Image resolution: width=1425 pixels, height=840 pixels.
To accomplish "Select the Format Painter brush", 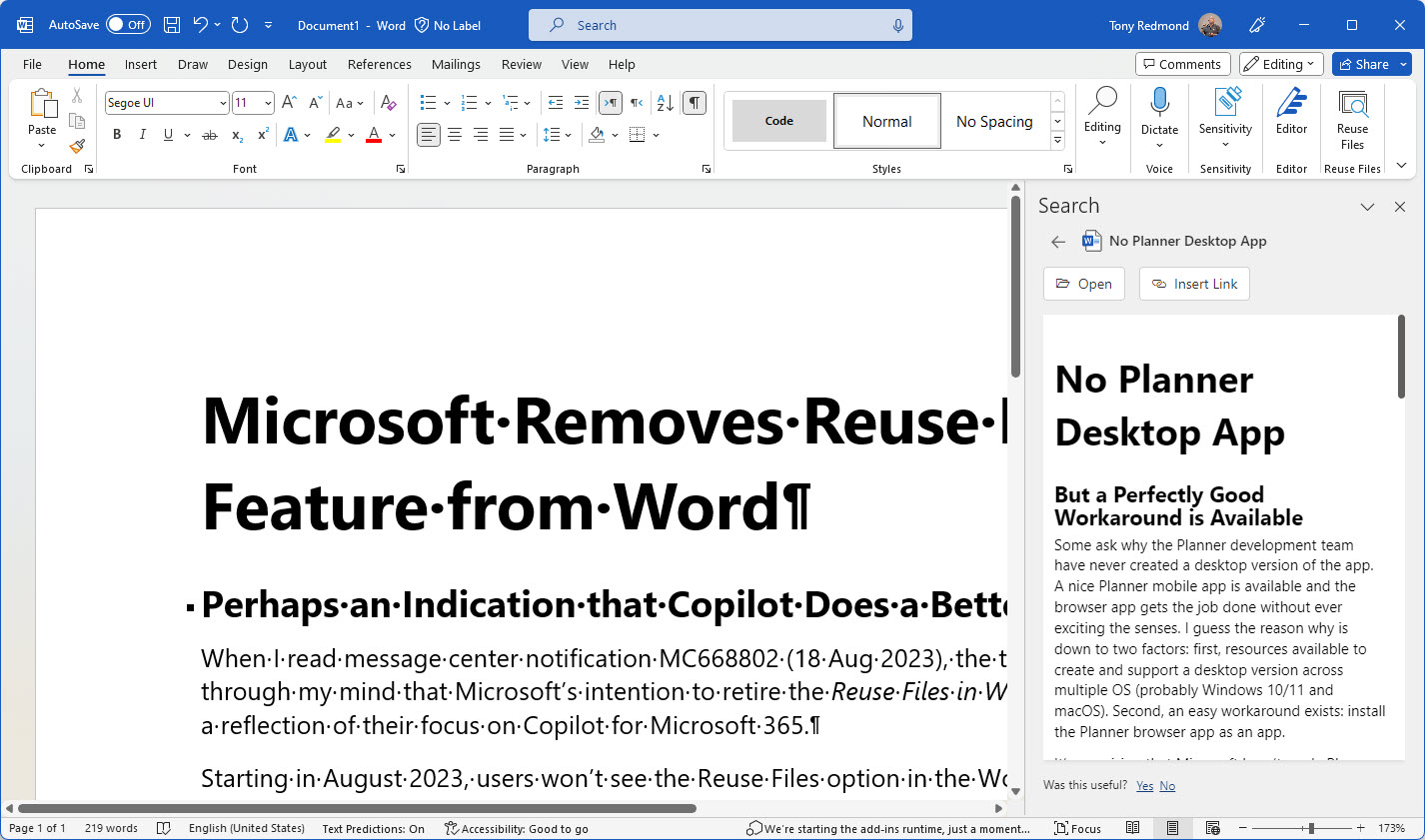I will tap(77, 146).
